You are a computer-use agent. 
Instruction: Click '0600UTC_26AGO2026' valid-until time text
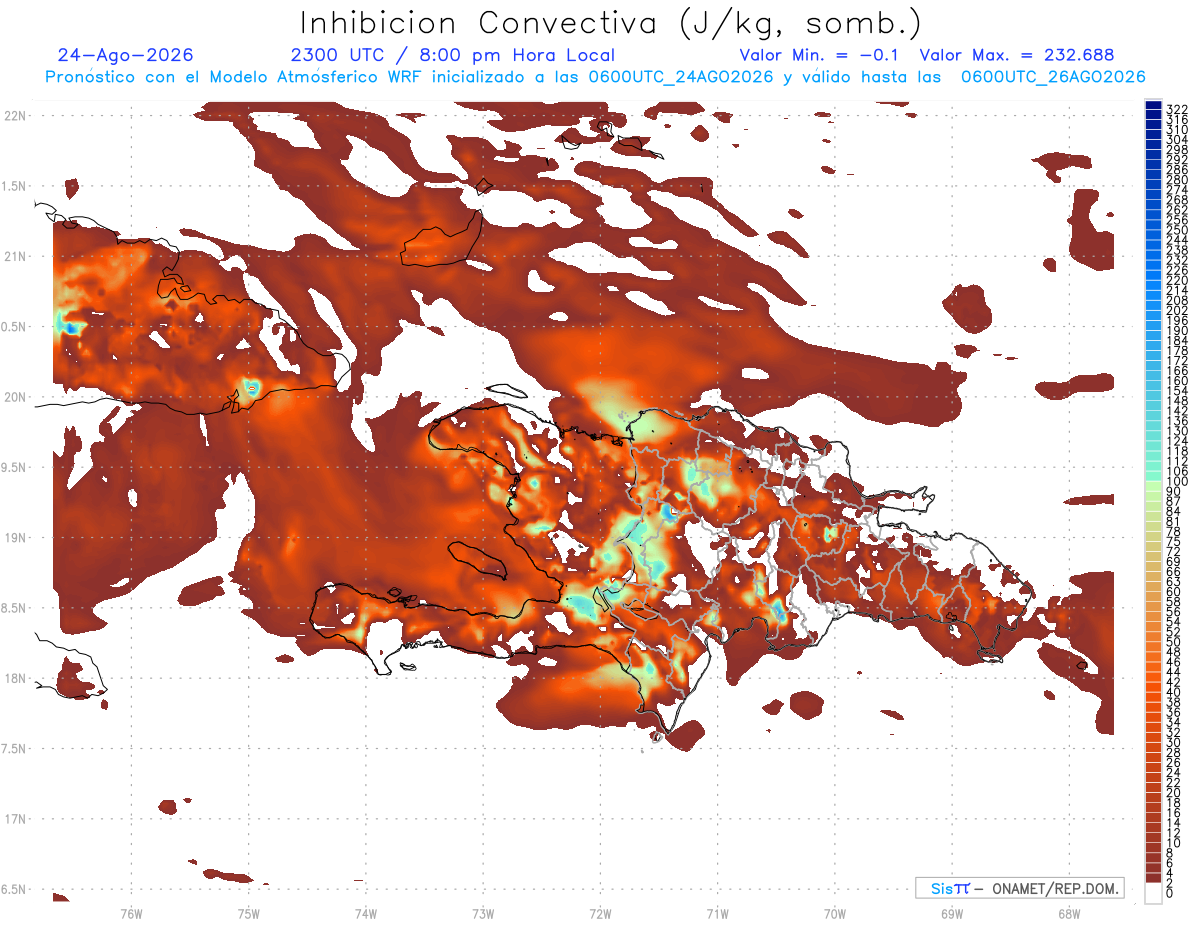1053,77
